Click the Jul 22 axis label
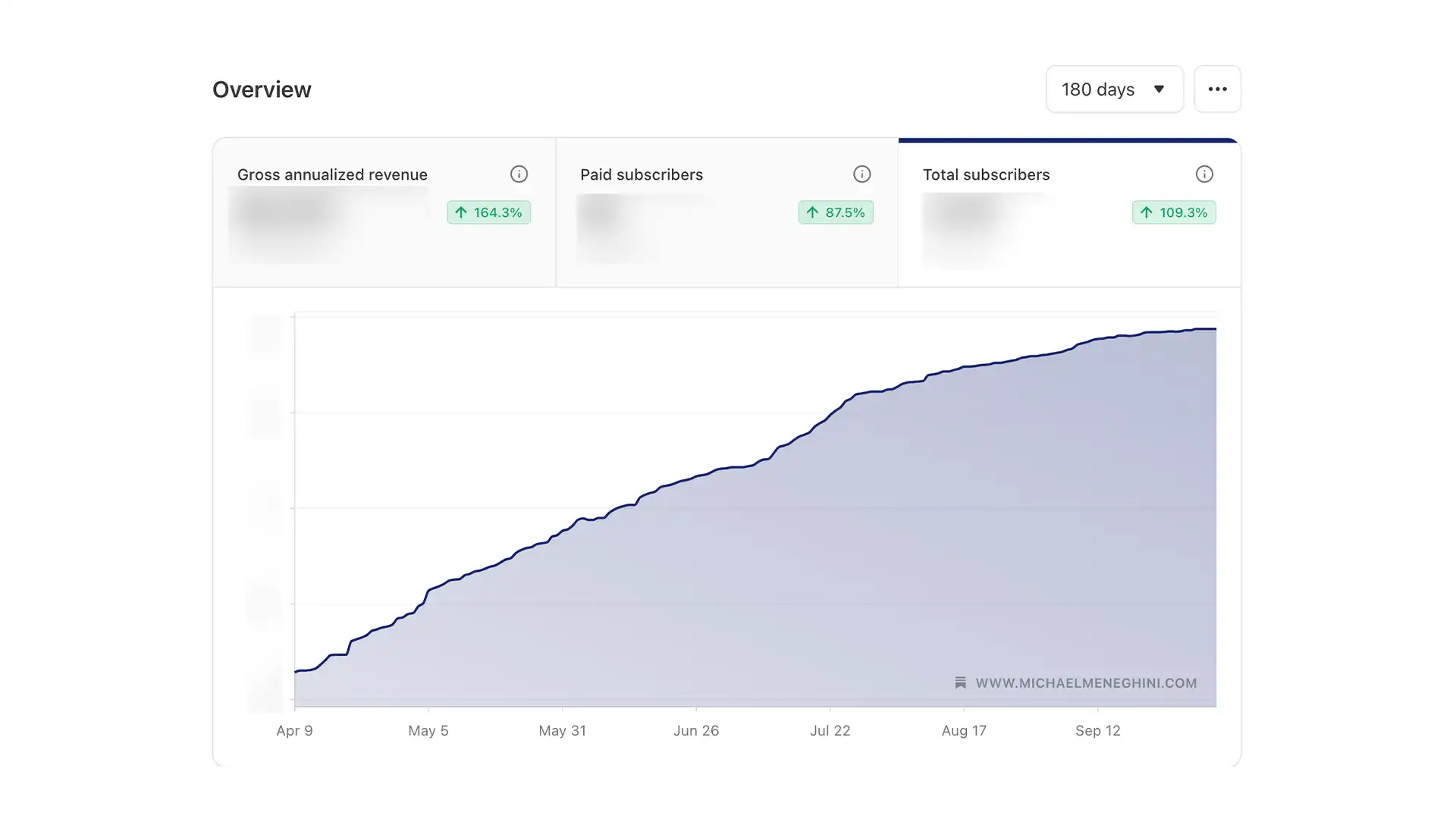 point(830,731)
